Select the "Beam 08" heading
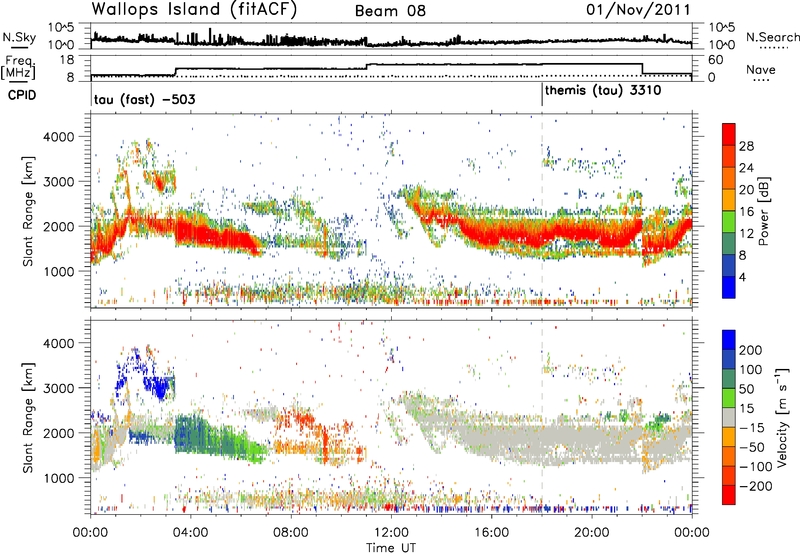800x554 pixels. pos(390,11)
